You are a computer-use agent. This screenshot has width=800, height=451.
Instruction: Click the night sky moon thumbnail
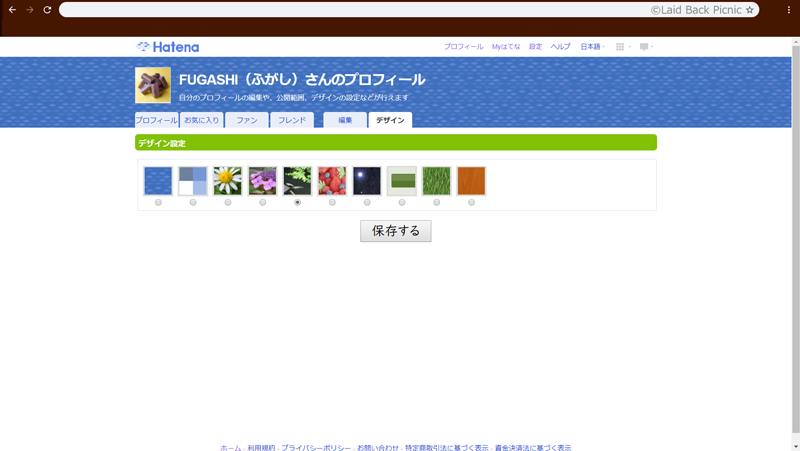367,181
